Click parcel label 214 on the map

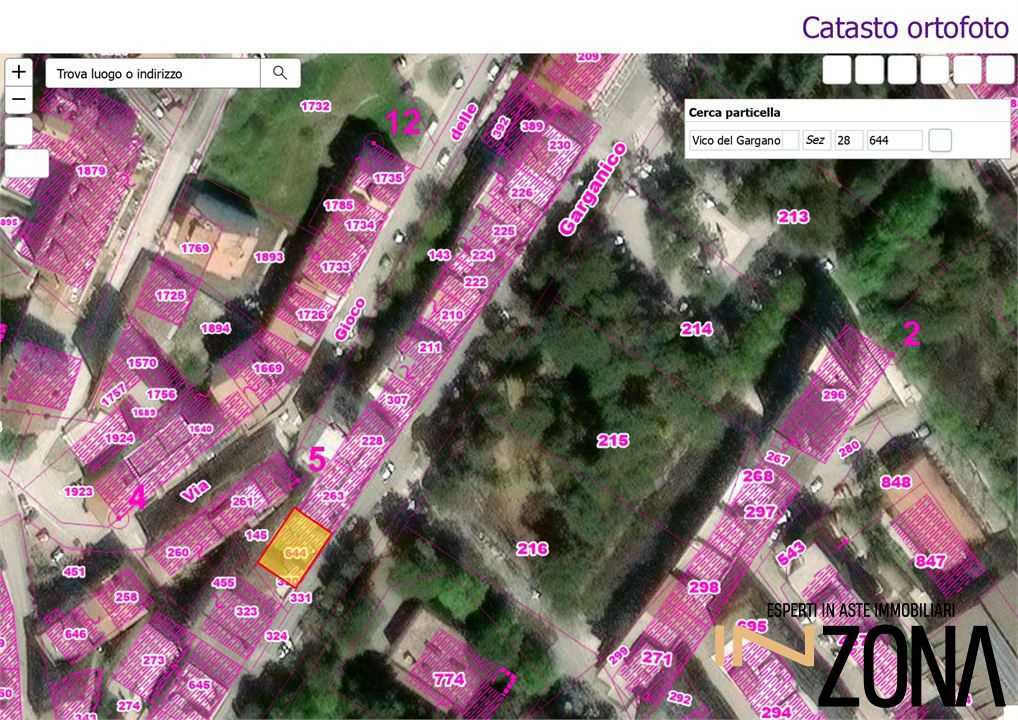point(697,329)
